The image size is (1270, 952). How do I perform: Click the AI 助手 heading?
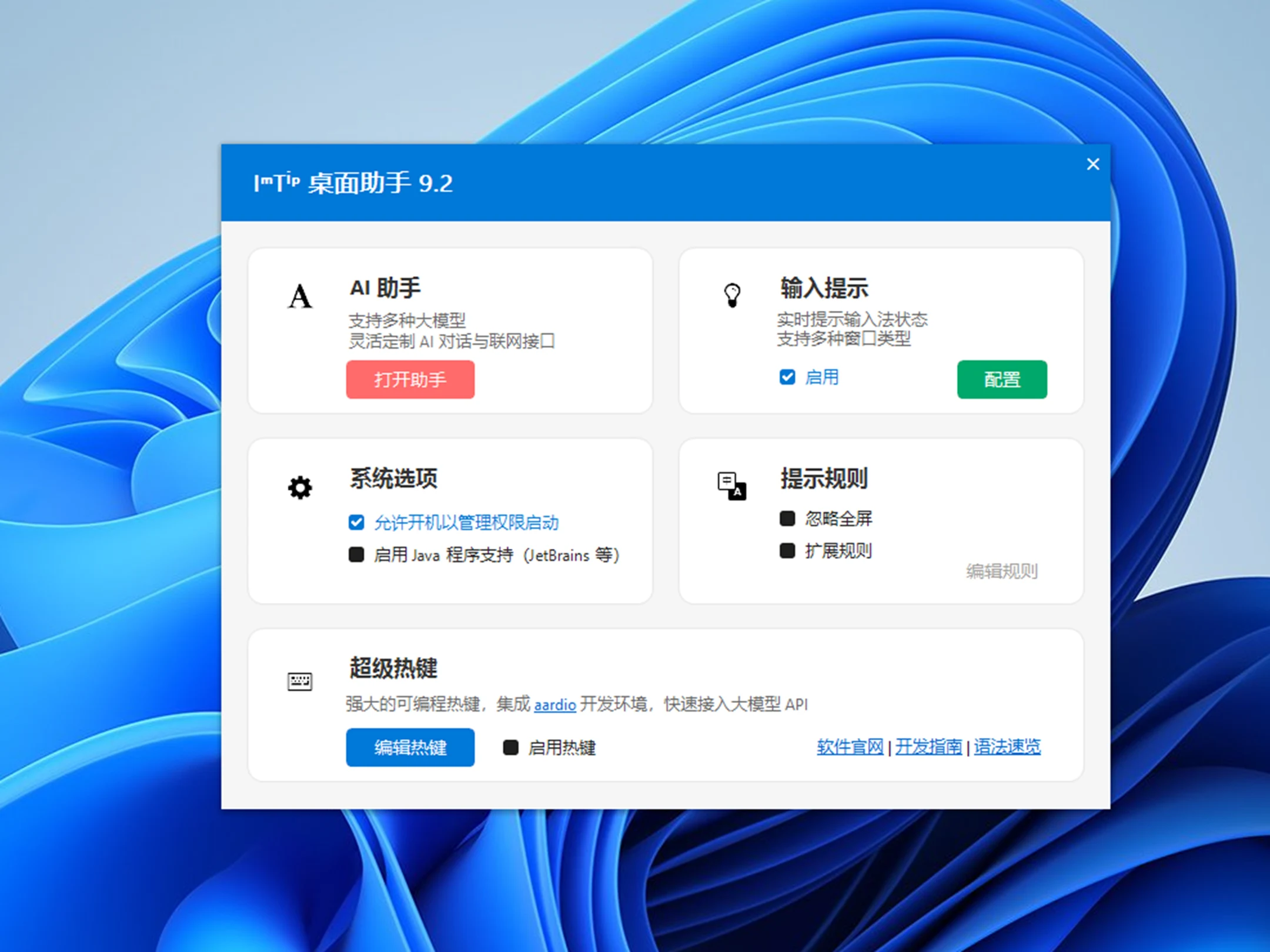[x=386, y=288]
